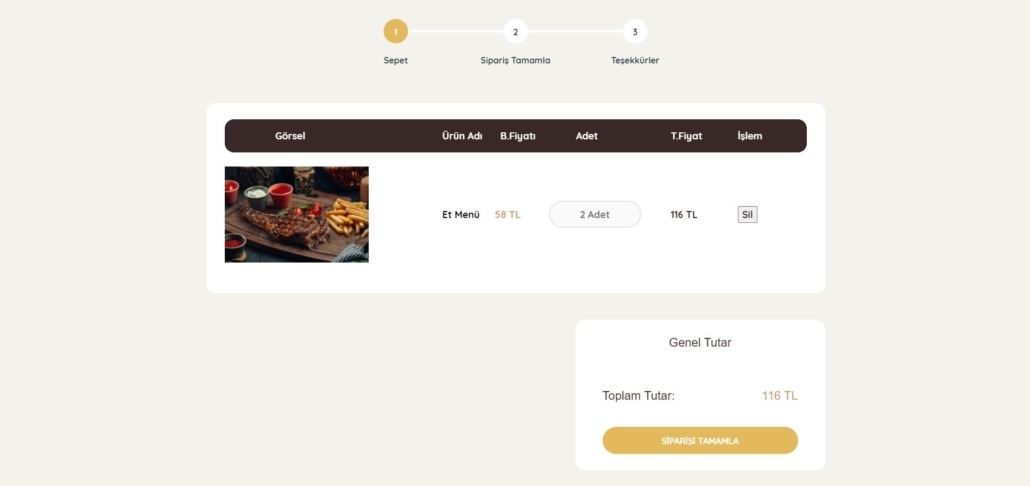Click the T.Fiyat column header

[686, 136]
